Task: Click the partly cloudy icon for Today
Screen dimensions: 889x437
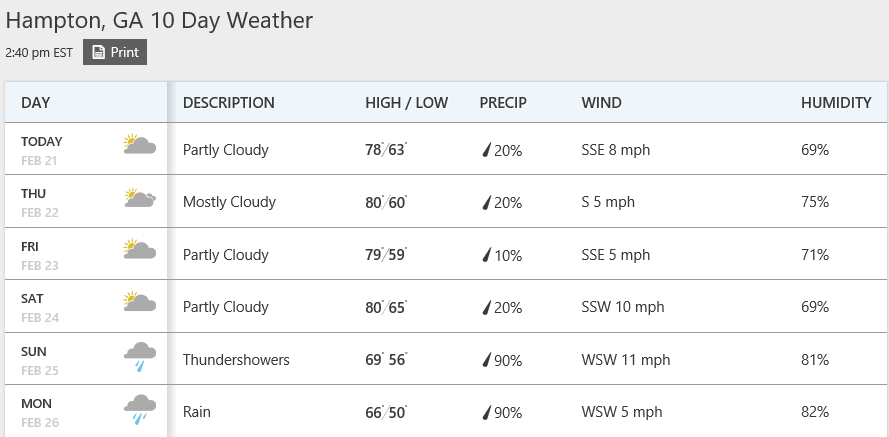Action: point(139,145)
